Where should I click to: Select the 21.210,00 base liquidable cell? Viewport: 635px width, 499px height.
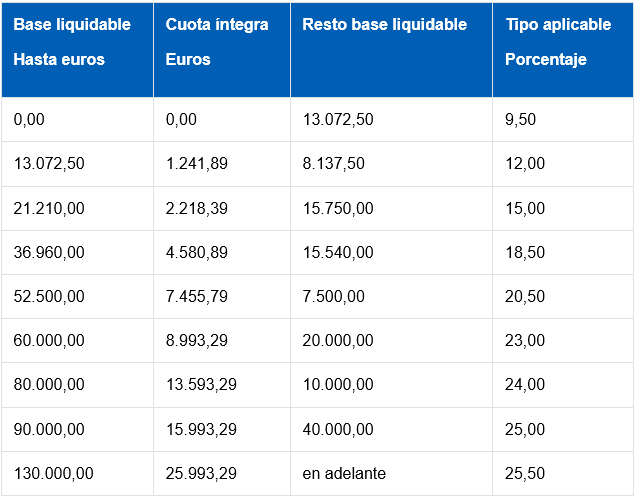(49, 208)
